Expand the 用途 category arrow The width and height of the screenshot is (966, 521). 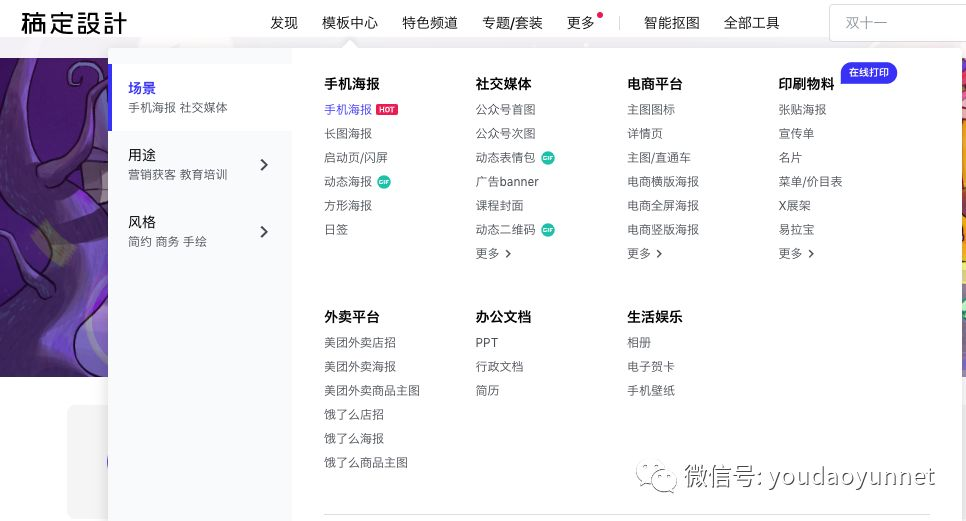pyautogui.click(x=264, y=164)
